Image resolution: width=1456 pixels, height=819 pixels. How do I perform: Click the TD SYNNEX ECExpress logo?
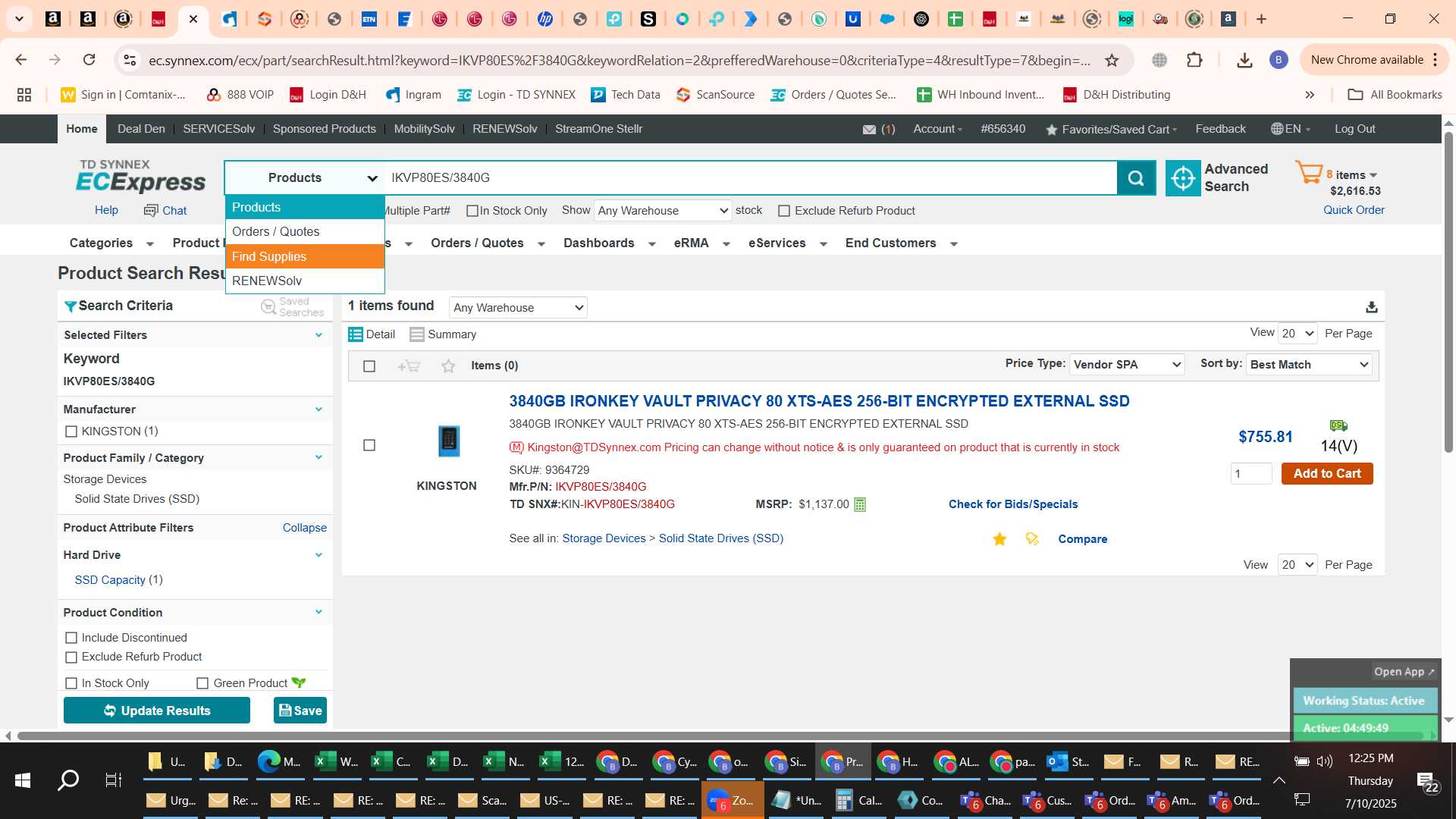tap(140, 176)
